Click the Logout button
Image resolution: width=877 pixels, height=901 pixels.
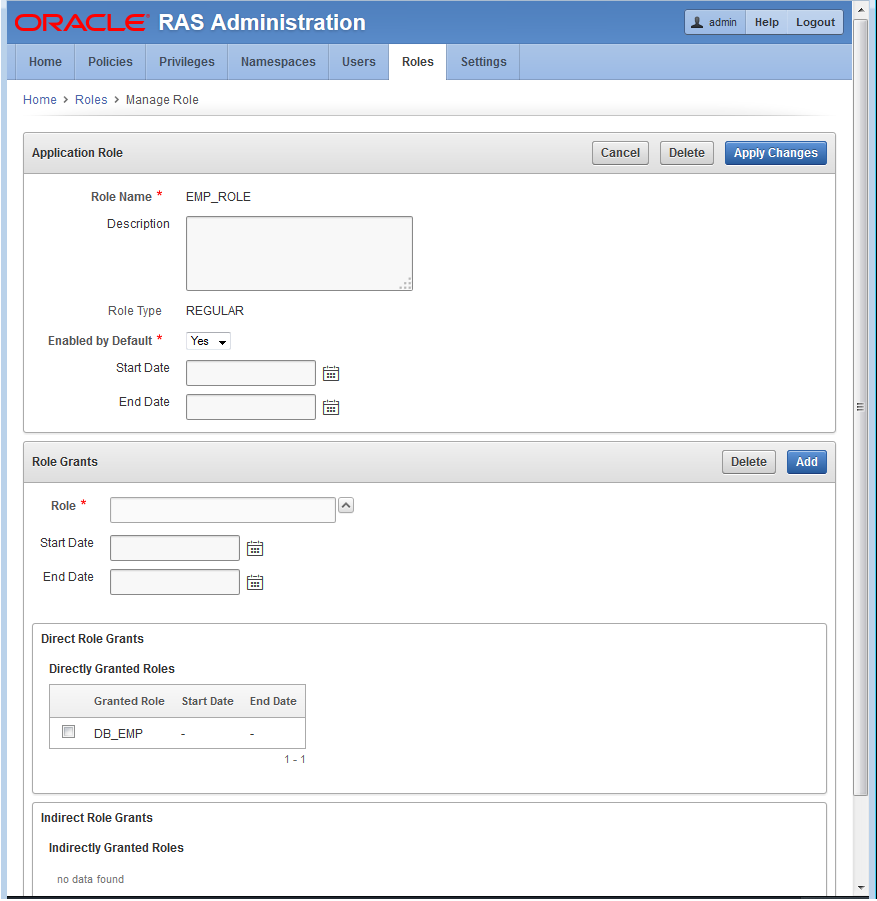coord(815,22)
